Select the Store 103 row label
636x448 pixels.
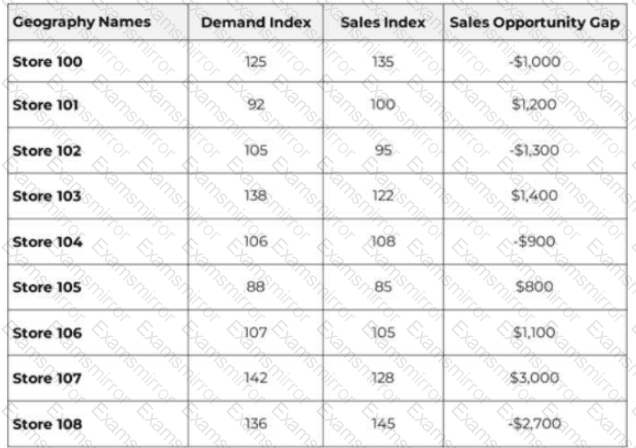[x=47, y=196]
